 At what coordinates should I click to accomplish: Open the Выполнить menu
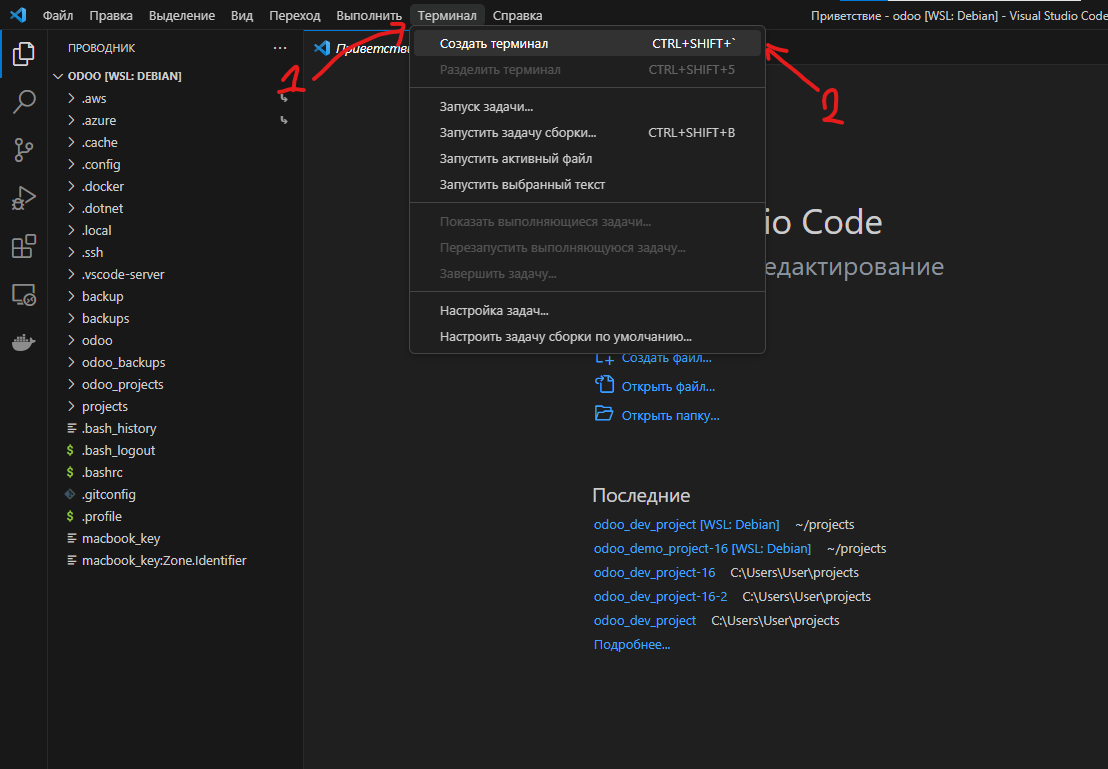[x=369, y=15]
